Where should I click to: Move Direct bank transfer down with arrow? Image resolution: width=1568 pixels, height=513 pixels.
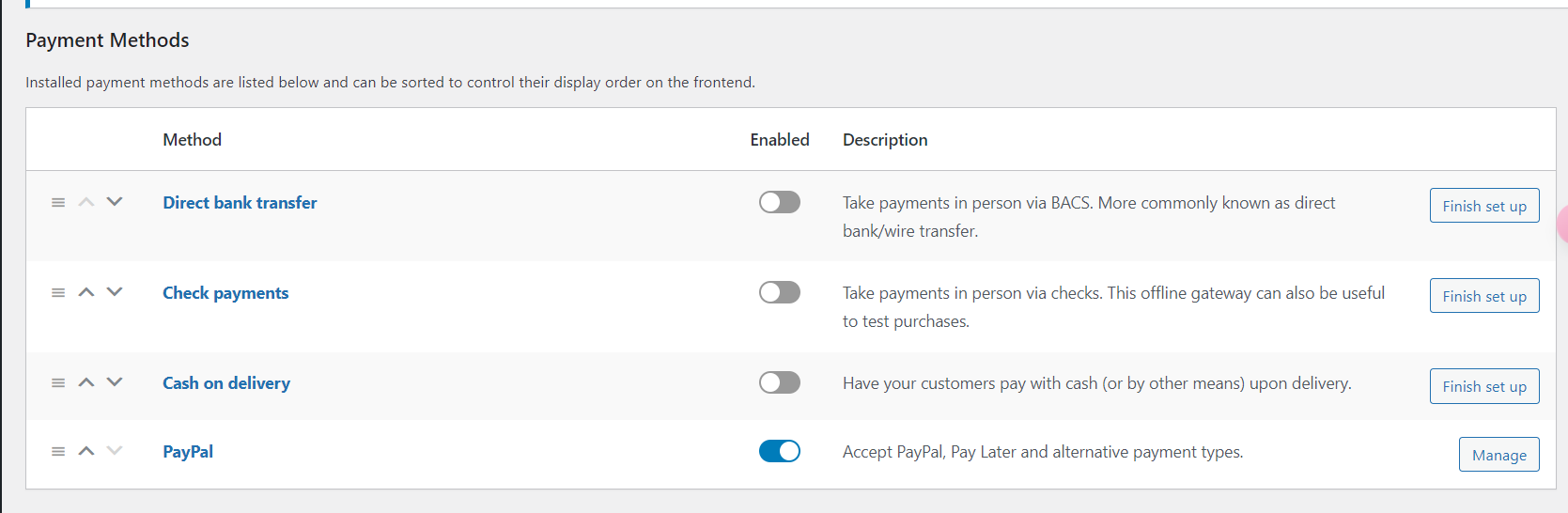coord(115,202)
